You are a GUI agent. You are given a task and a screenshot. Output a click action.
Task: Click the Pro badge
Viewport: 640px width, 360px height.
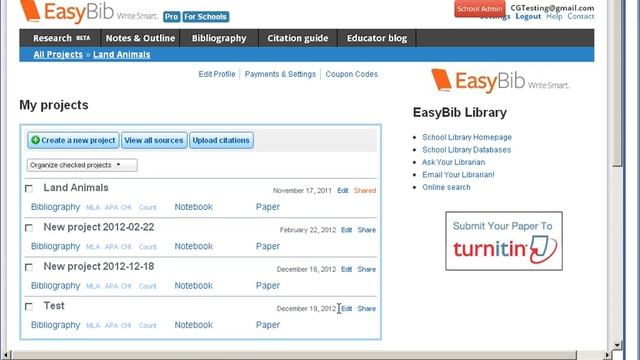(x=171, y=17)
